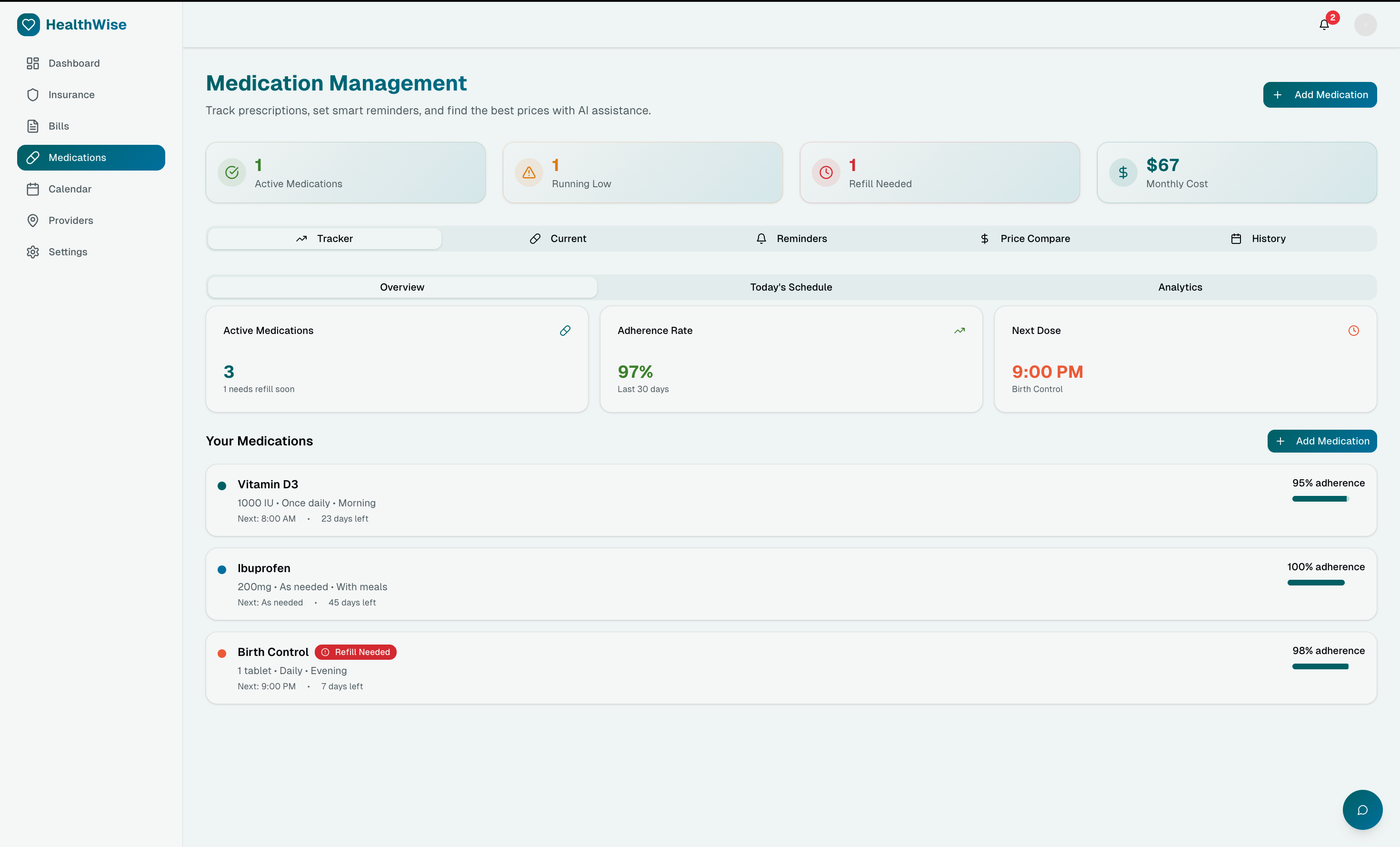Click the pill icon in Active Medications card
1400x847 pixels.
[565, 330]
